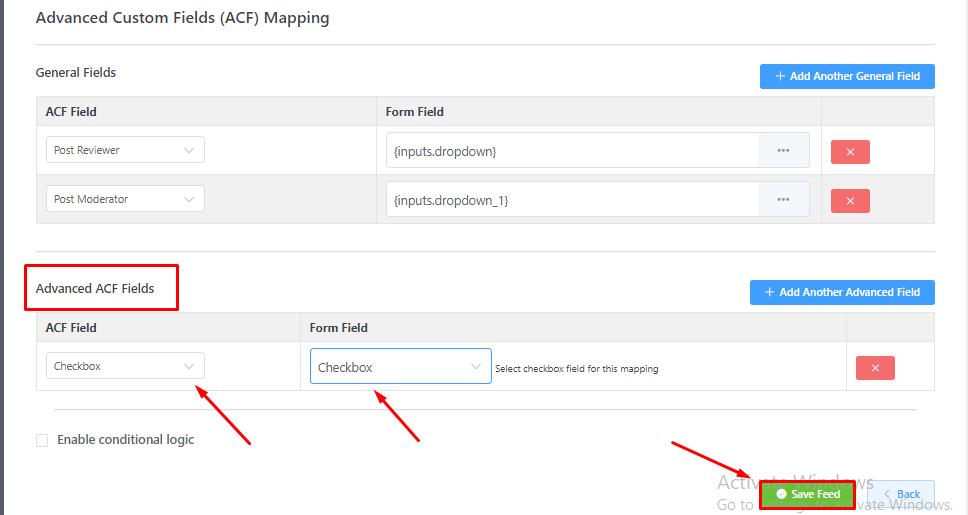Click the plus icon on Add Another Advanced Field
Screen dimensions: 968x515
pyautogui.click(x=769, y=292)
